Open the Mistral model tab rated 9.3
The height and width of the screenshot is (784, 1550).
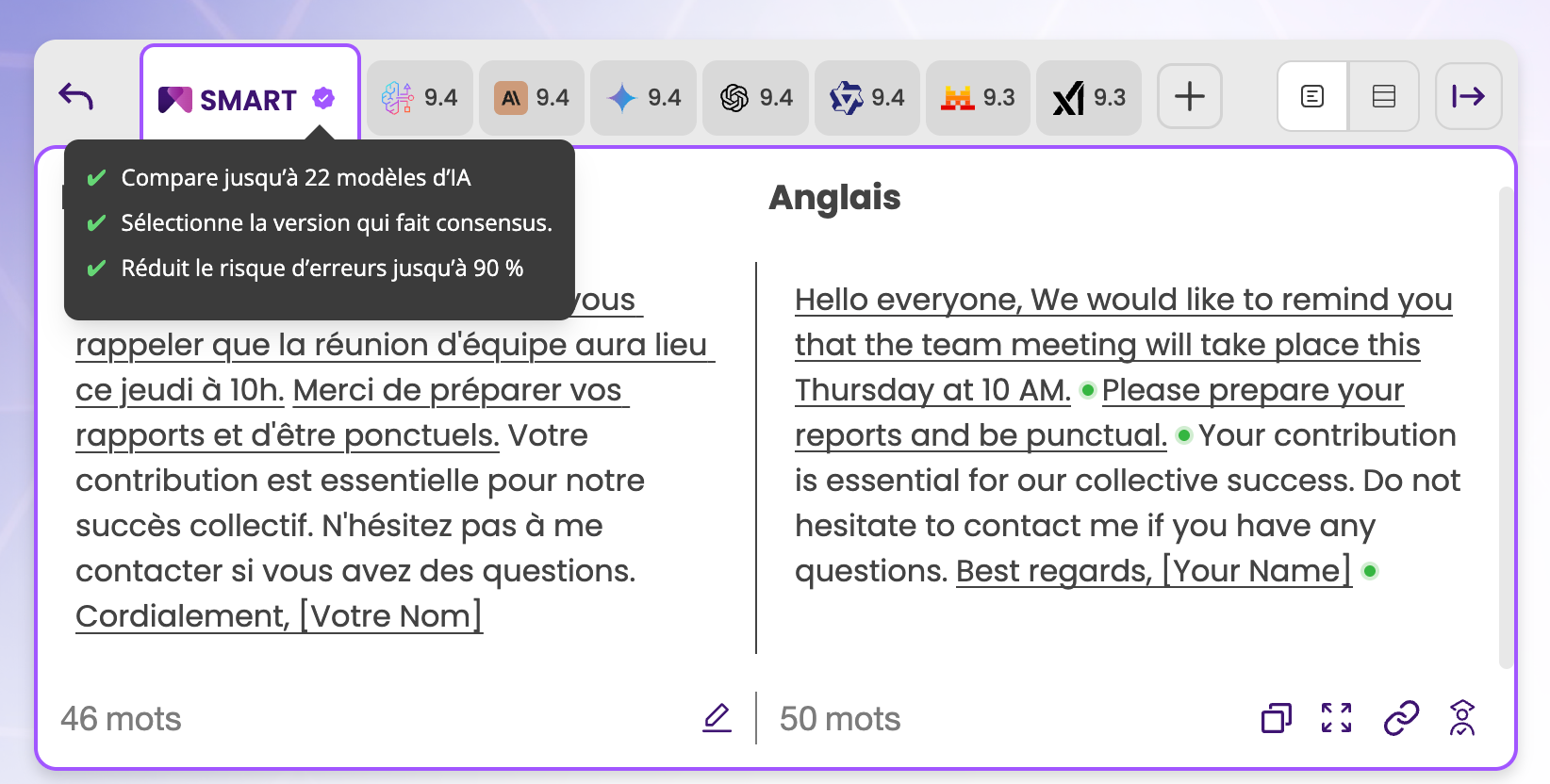pos(978,98)
